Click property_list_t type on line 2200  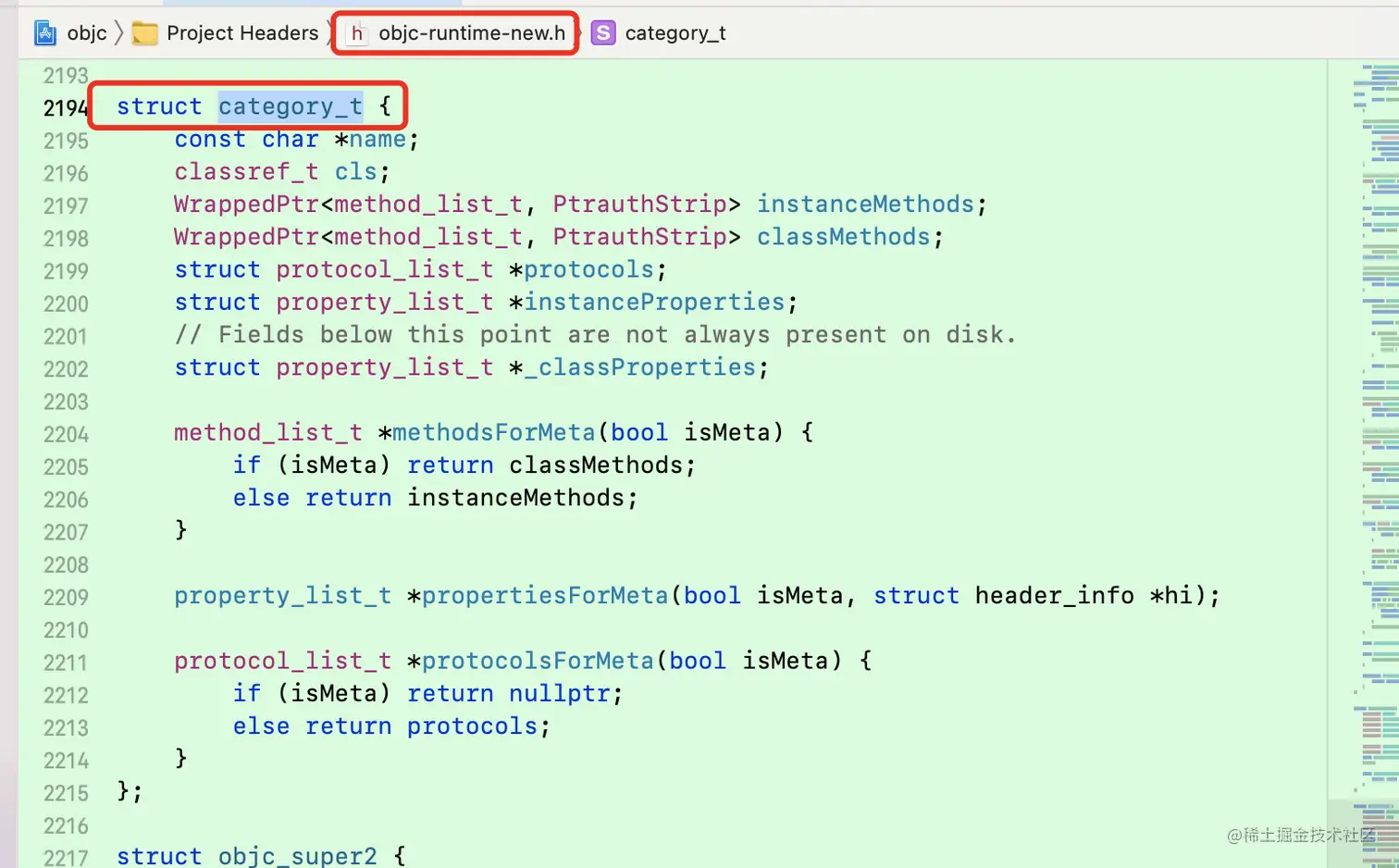tap(384, 302)
